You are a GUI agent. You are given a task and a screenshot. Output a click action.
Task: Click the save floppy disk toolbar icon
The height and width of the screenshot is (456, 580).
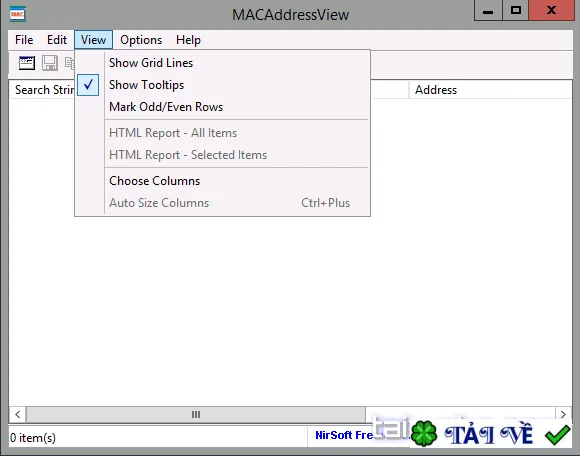[x=50, y=63]
